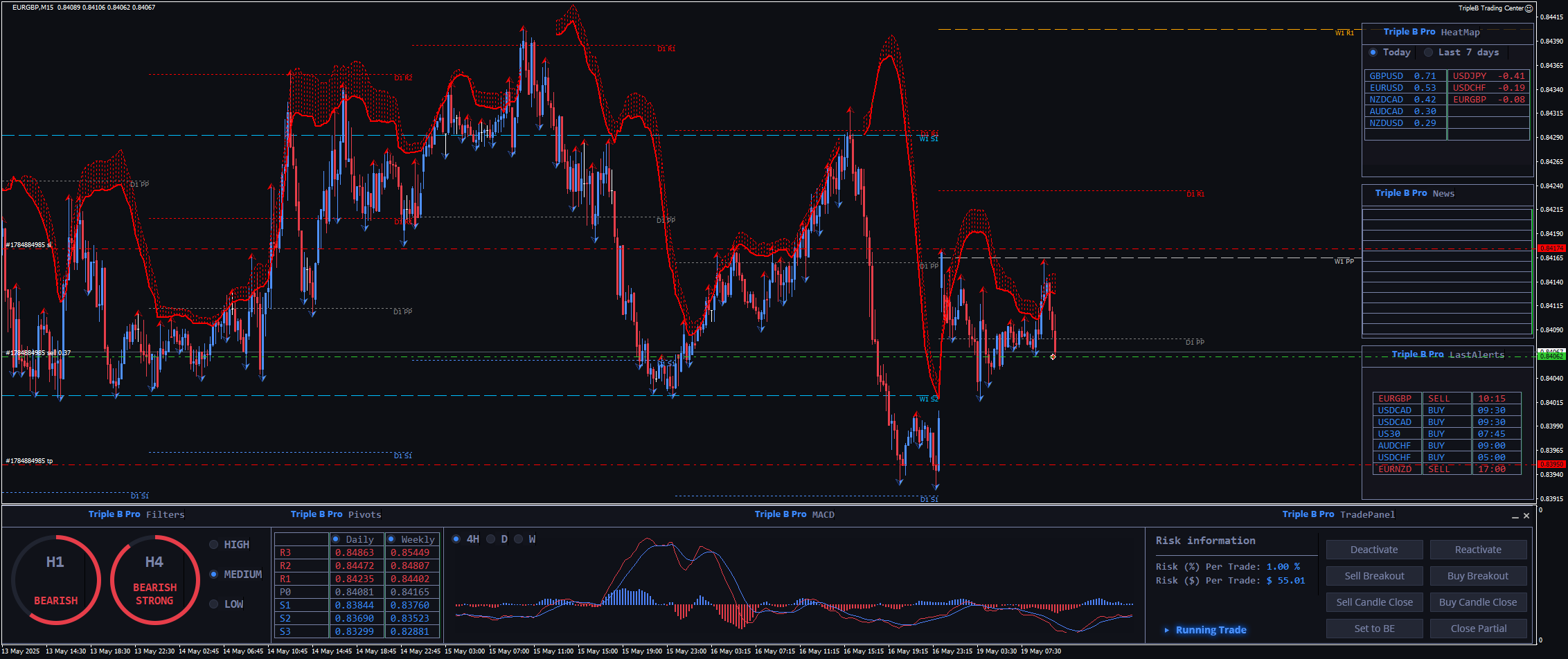This screenshot has height=659, width=1568.
Task: Click the smiley face Expert Advisor icon
Action: click(x=1529, y=8)
